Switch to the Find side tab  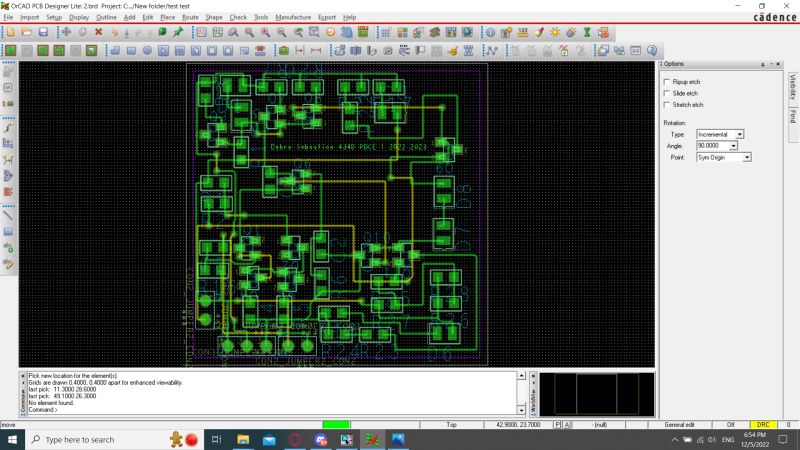coord(792,116)
